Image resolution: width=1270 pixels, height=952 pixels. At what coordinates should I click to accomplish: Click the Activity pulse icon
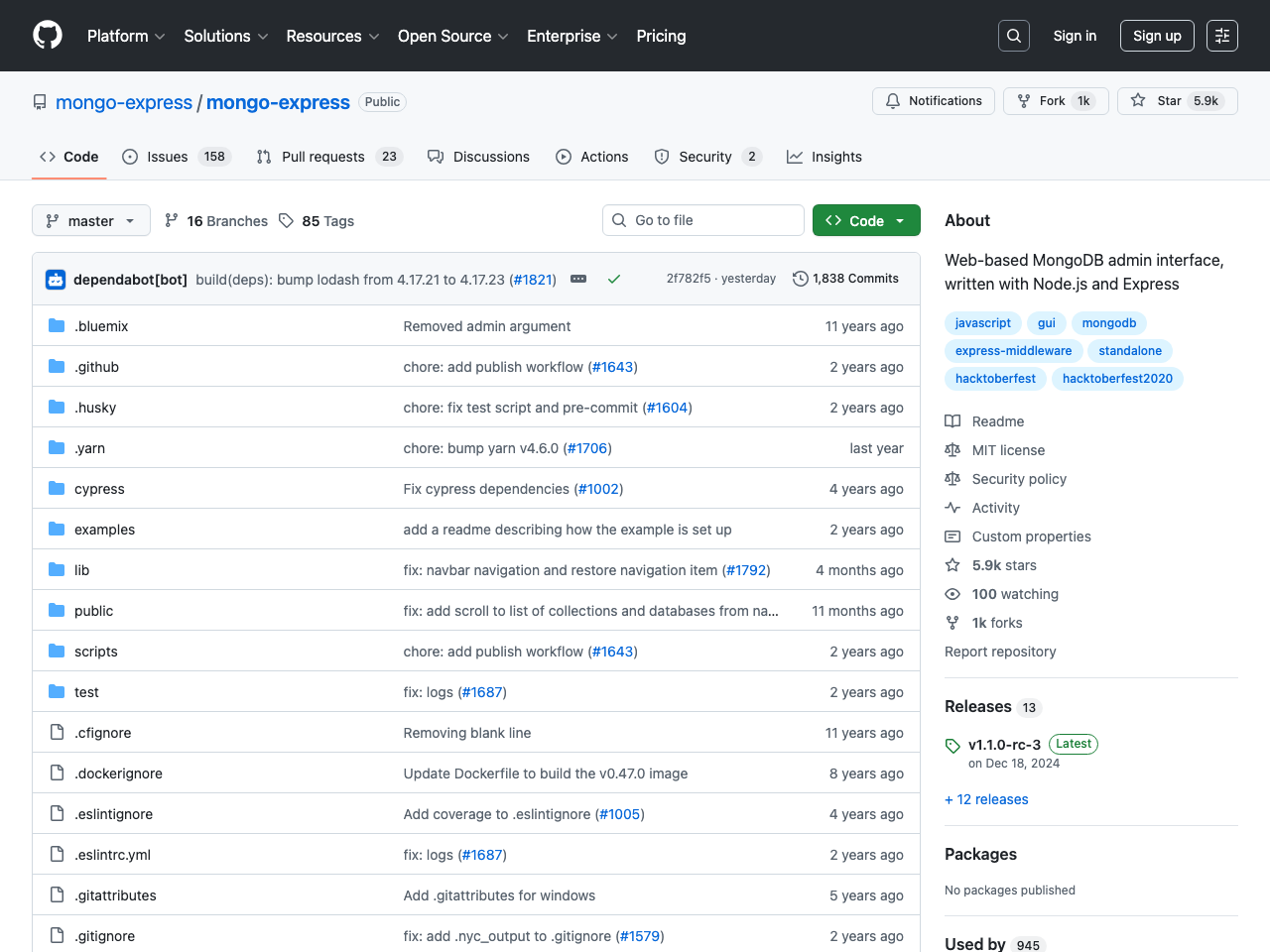[952, 507]
